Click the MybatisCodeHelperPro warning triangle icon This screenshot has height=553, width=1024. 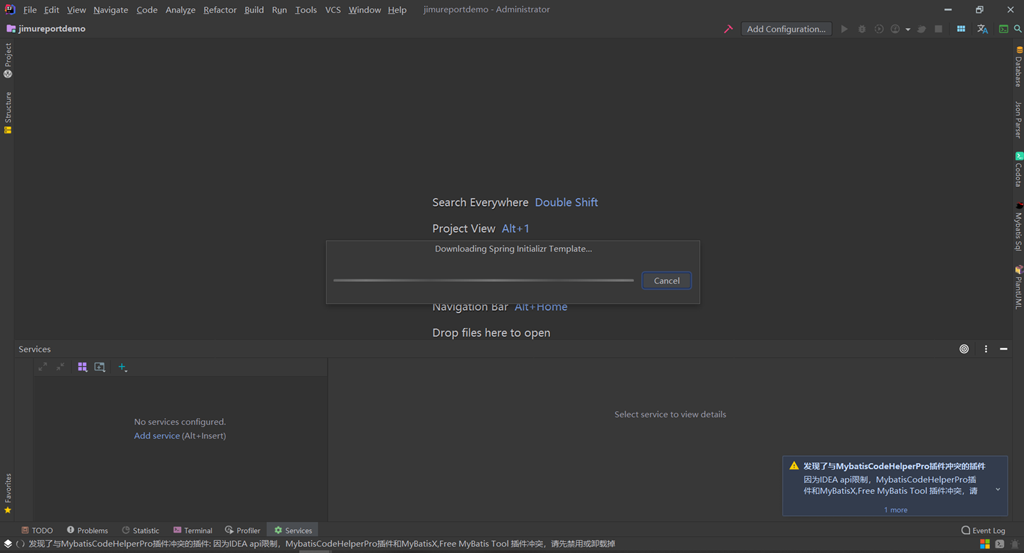pyautogui.click(x=793, y=466)
